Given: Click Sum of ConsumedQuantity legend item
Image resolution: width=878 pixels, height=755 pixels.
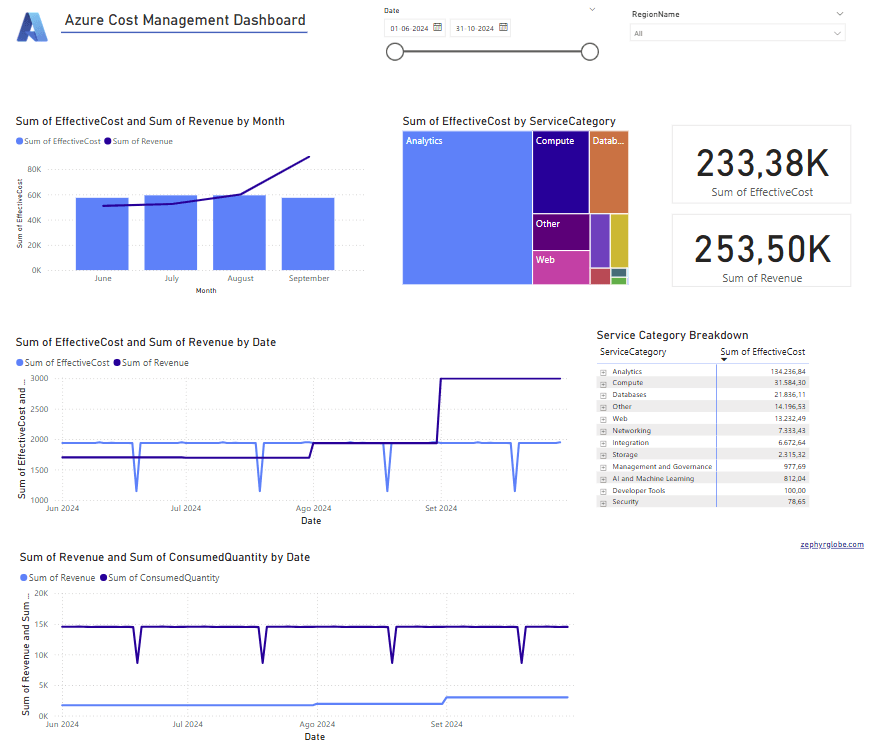Looking at the screenshot, I should (160, 578).
